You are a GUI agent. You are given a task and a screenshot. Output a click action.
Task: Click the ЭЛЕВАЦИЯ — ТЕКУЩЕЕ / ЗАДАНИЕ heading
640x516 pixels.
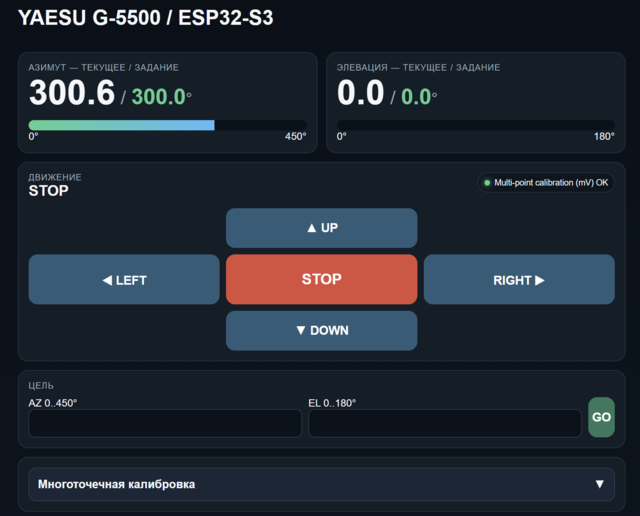click(x=418, y=67)
